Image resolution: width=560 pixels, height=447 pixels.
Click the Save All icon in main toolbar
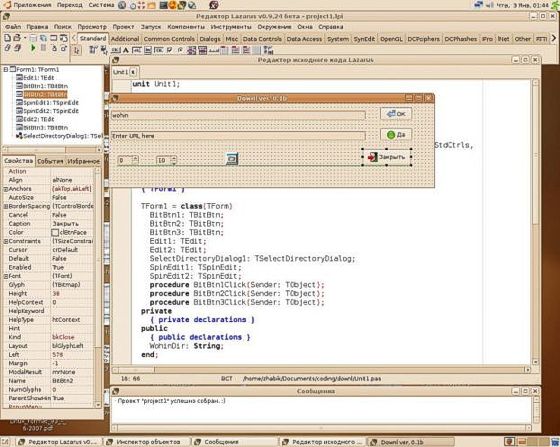click(43, 38)
